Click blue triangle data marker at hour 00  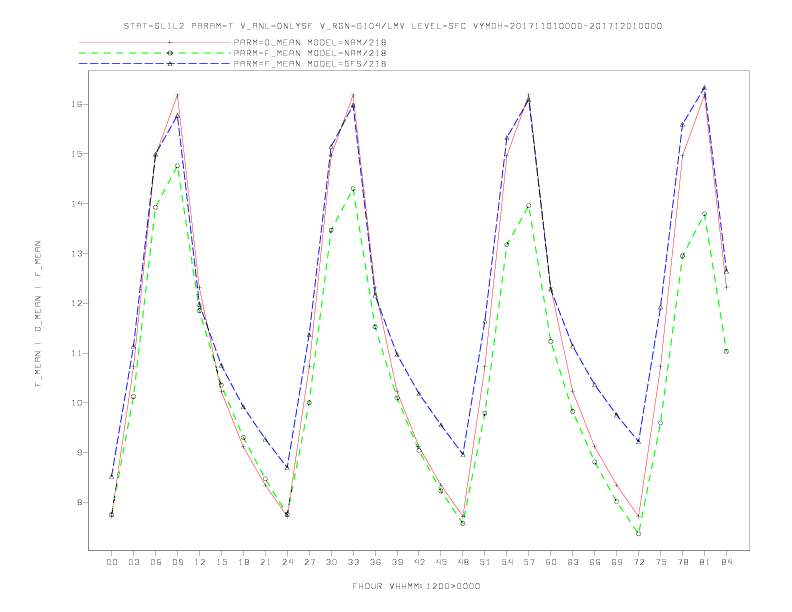[112, 476]
